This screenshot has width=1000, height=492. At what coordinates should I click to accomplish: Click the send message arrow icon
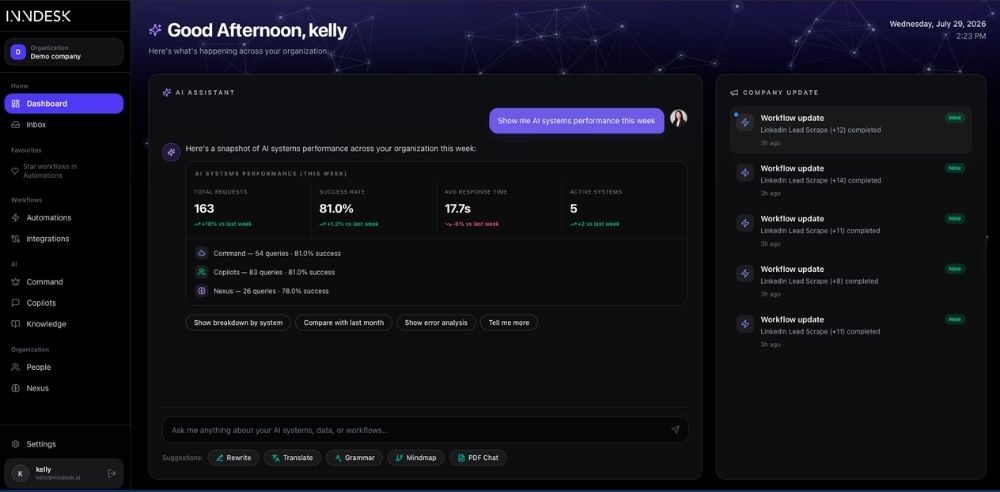pyautogui.click(x=675, y=429)
